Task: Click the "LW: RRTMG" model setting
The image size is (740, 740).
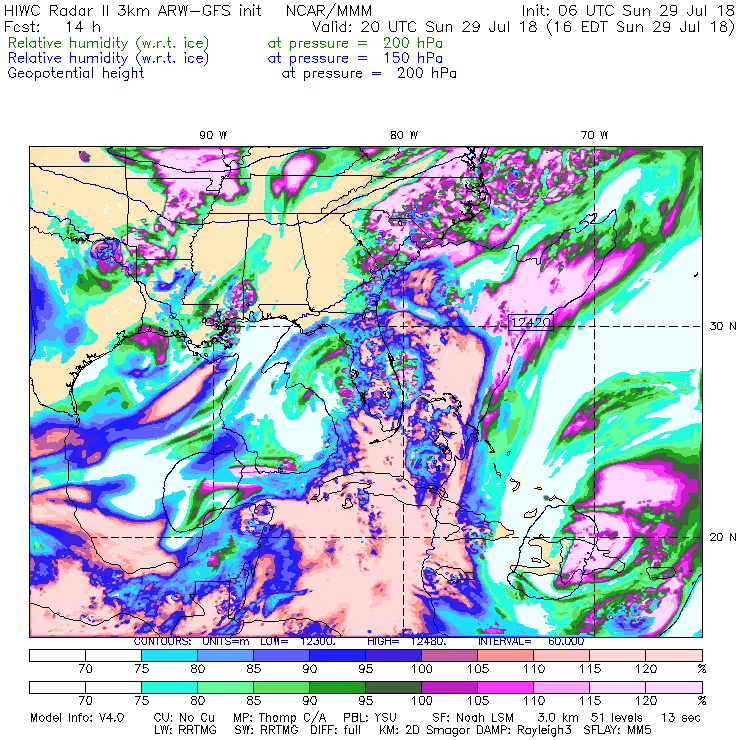Action: [x=185, y=730]
